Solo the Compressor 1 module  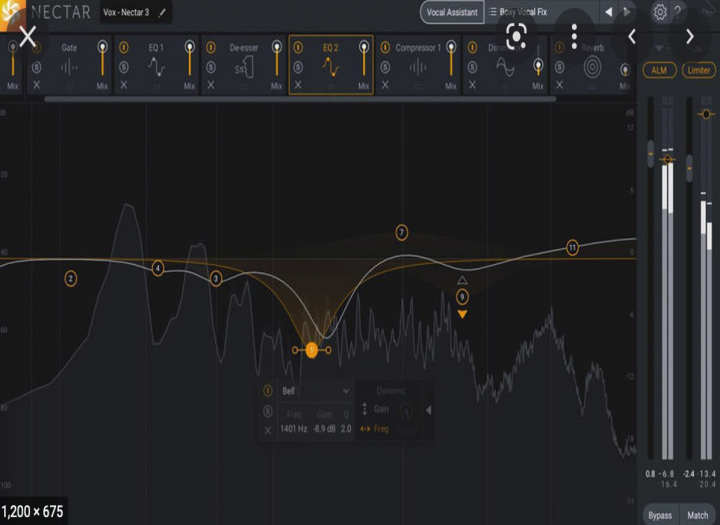(385, 68)
